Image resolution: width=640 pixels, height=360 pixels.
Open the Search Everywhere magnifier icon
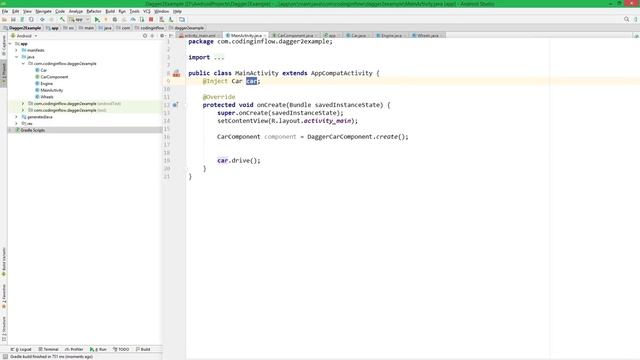coord(627,19)
